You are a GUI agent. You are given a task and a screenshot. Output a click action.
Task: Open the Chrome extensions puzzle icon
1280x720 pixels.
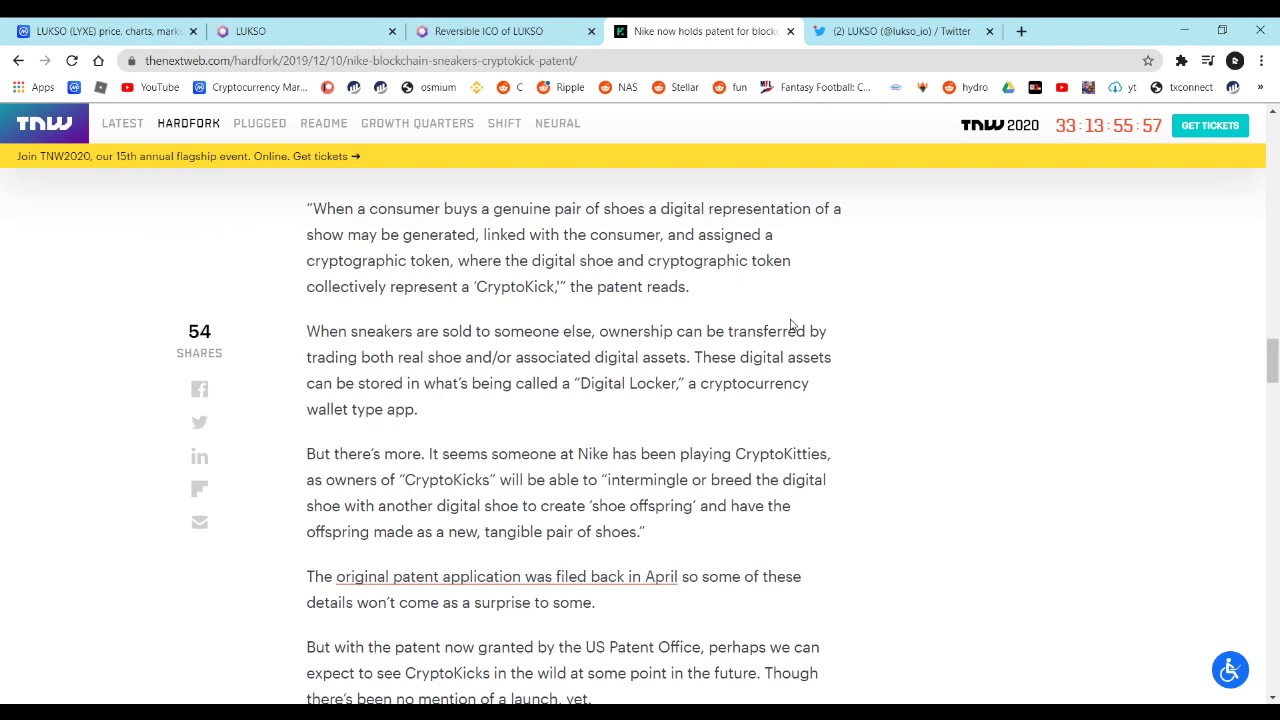tap(1181, 61)
